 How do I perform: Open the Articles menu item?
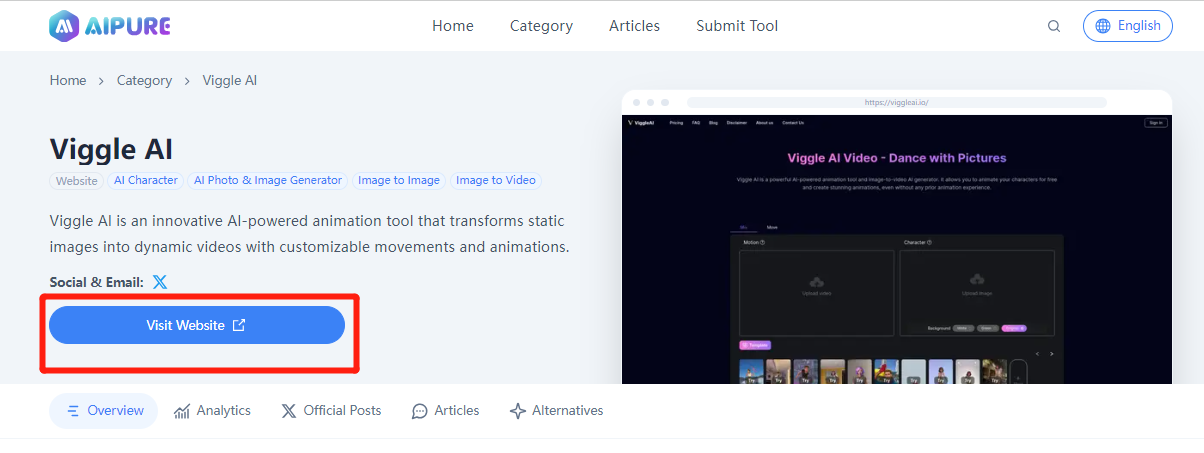point(634,26)
